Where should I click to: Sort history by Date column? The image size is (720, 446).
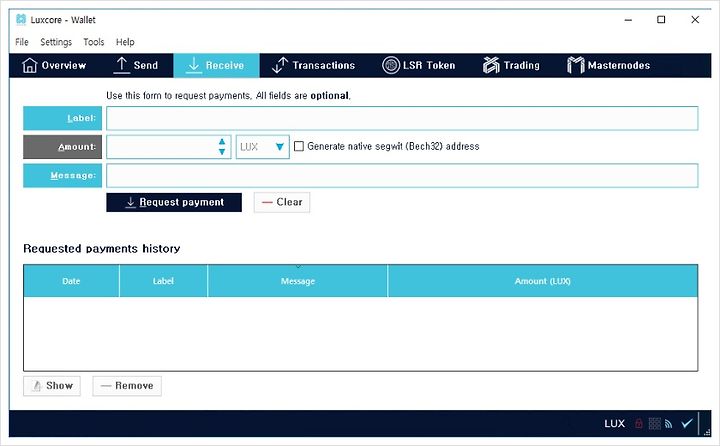71,281
